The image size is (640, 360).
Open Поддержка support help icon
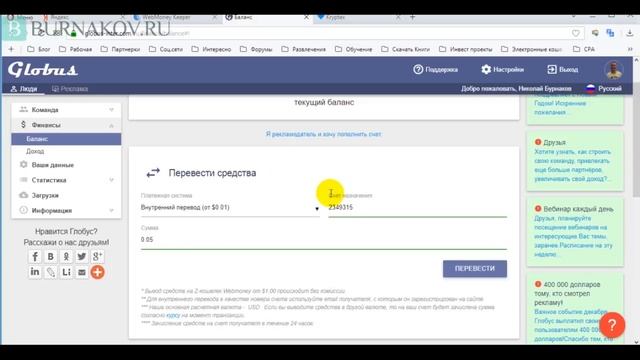[435, 69]
